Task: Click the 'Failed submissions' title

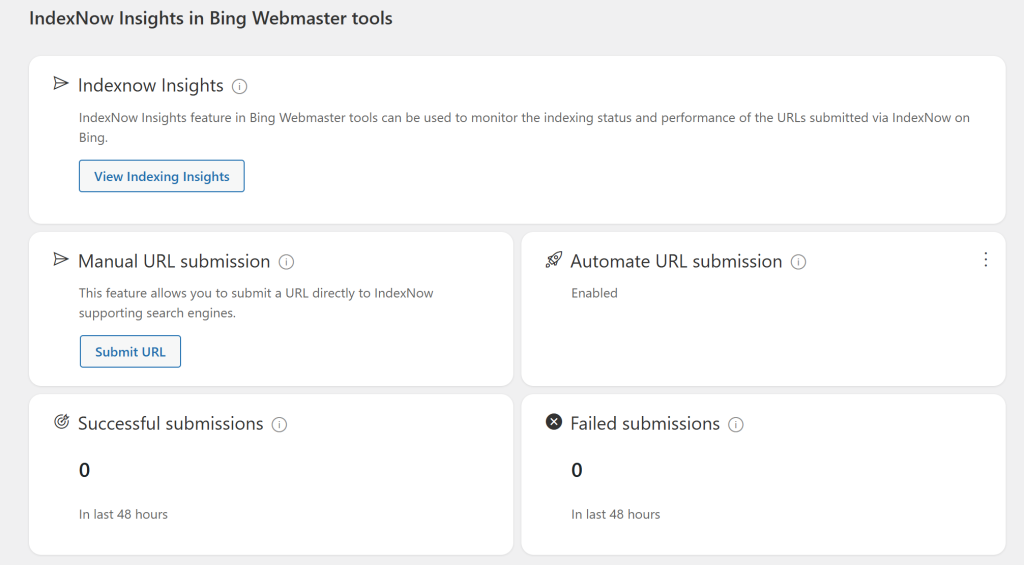Action: tap(645, 424)
